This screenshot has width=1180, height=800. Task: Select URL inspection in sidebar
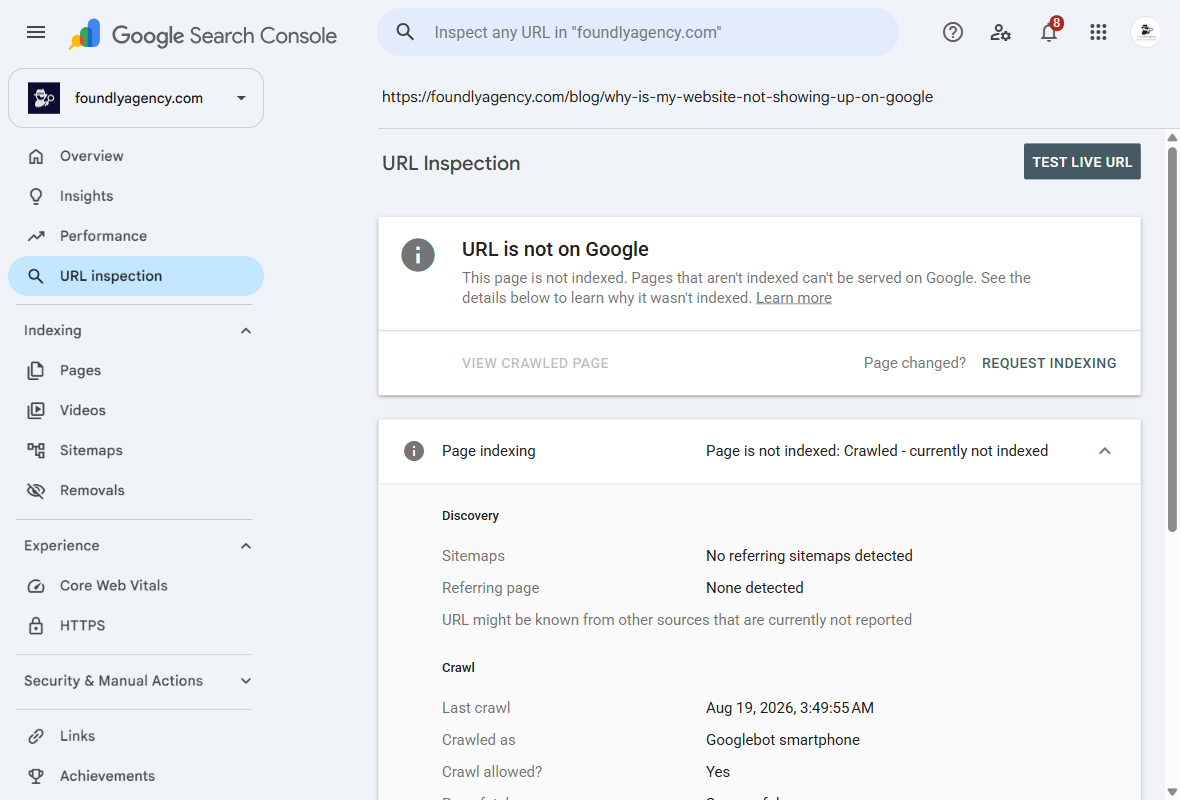[x=135, y=276]
